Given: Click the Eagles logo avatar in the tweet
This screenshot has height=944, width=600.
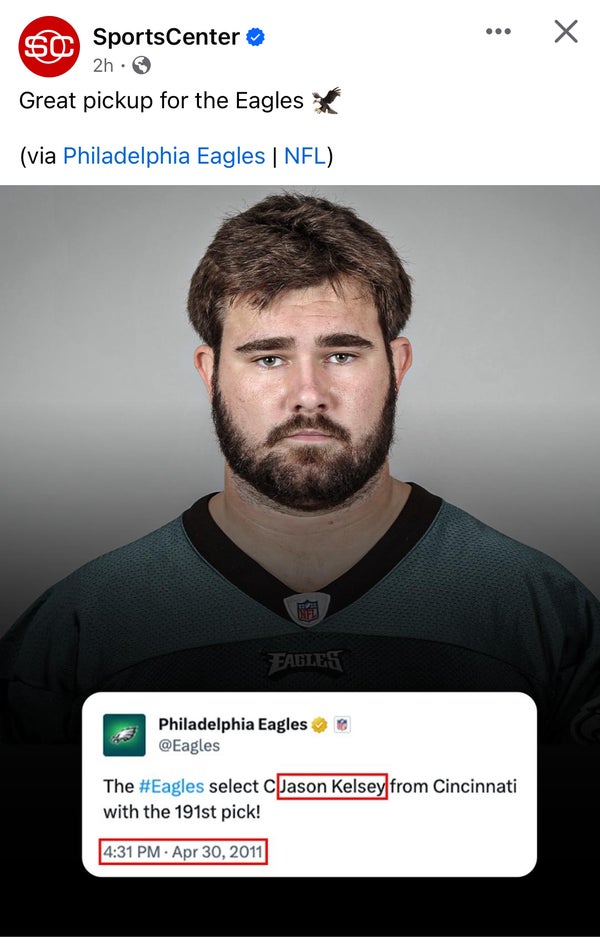Looking at the screenshot, I should coord(124,734).
